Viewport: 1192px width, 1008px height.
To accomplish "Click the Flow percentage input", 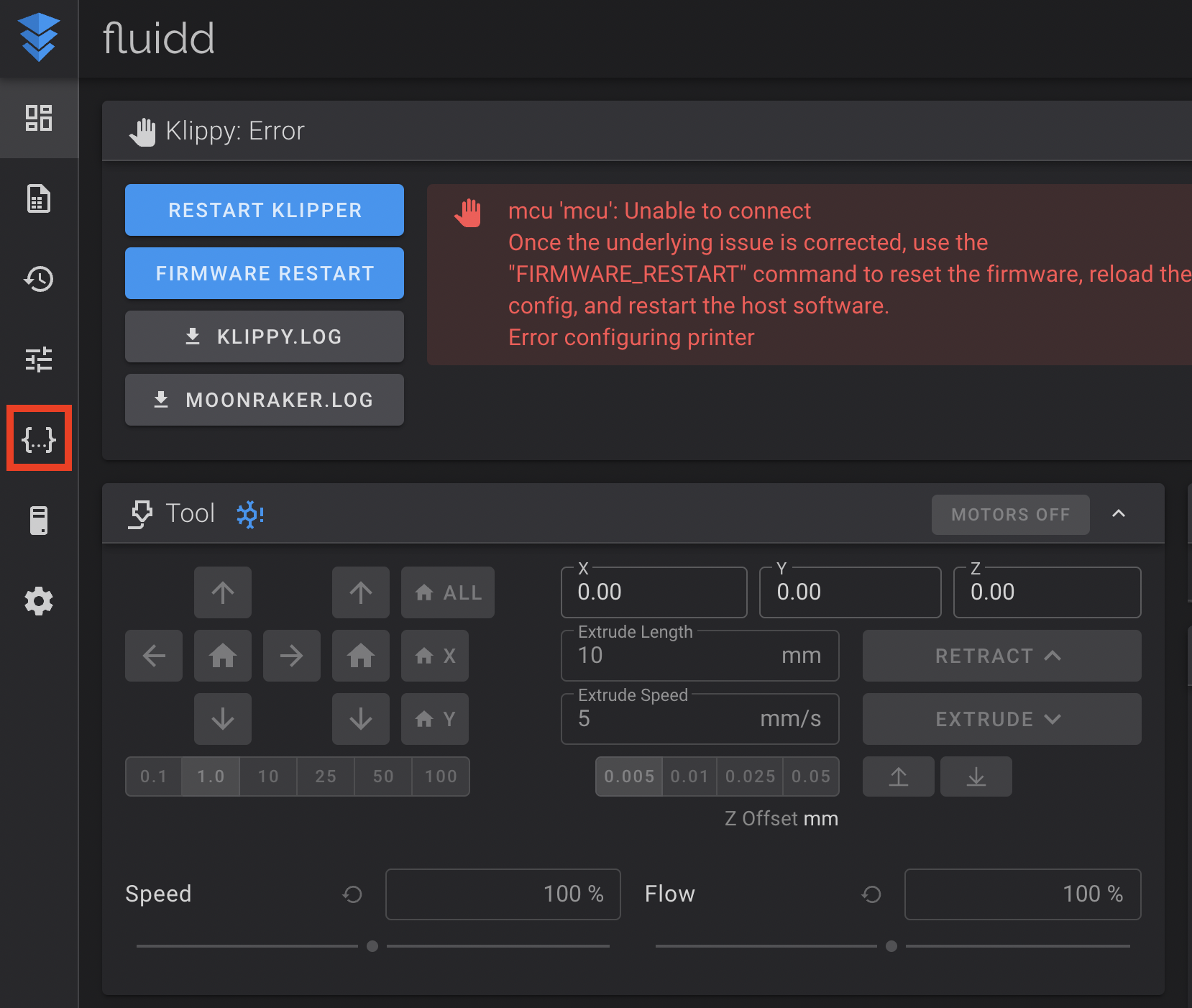I will click(x=1023, y=894).
